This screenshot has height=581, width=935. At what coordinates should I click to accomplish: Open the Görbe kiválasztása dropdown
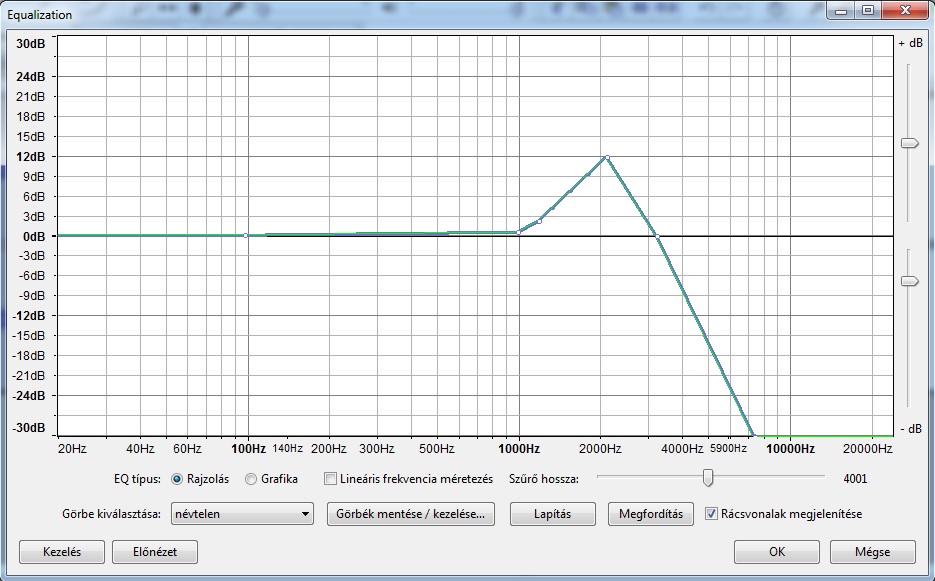pyautogui.click(x=243, y=514)
